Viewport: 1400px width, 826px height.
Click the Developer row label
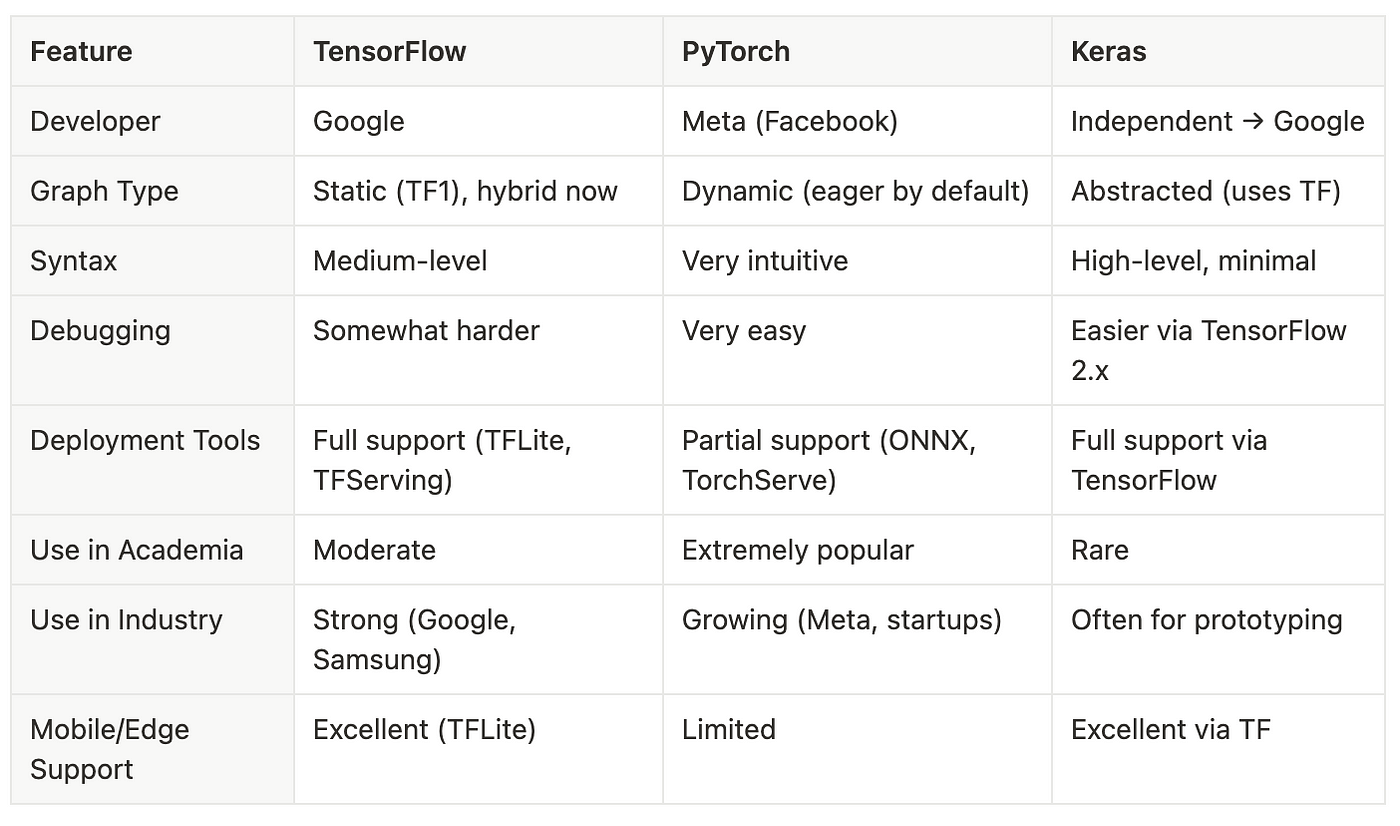[x=152, y=121]
